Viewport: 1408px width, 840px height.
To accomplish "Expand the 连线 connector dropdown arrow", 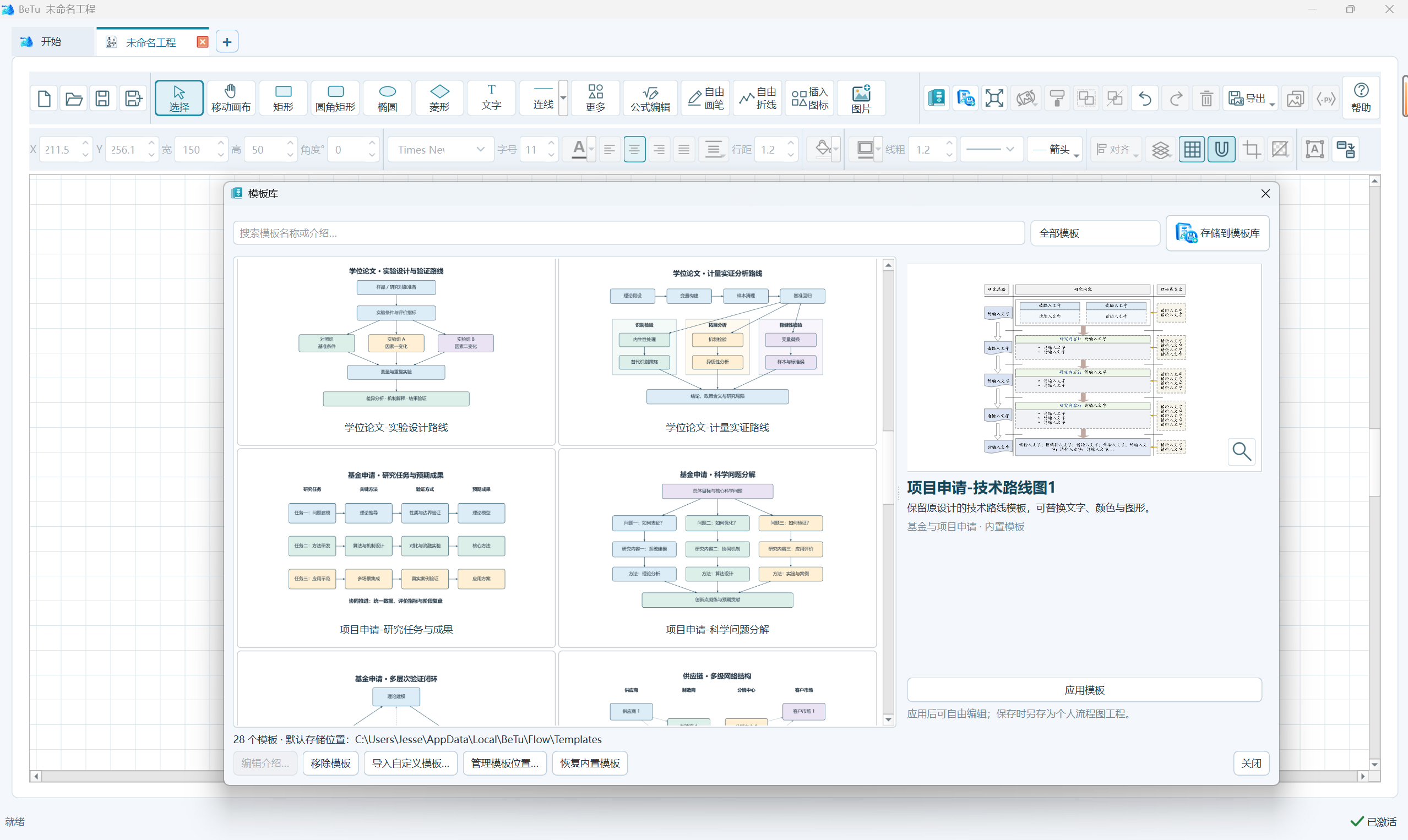I will (563, 99).
